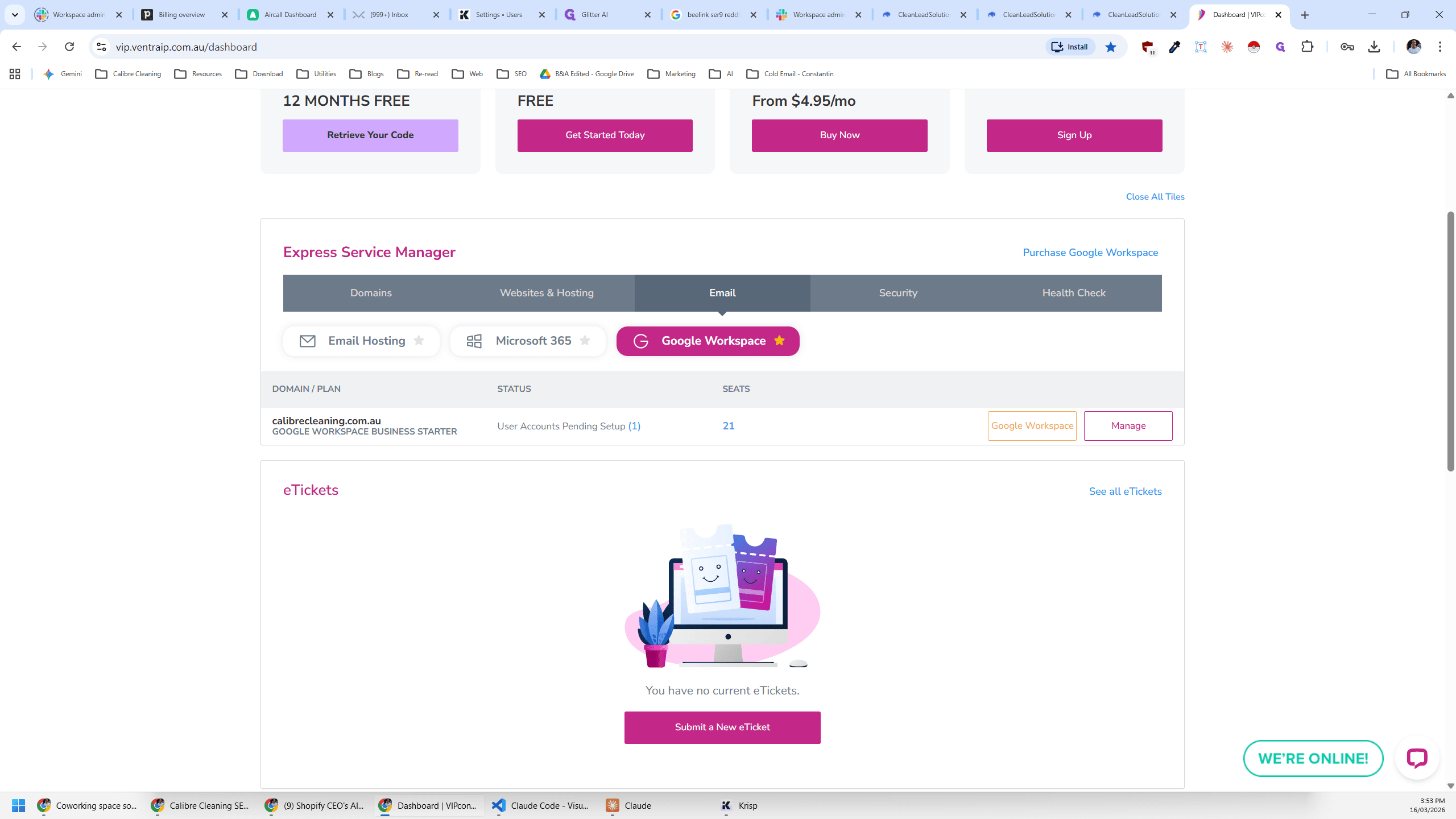Open the extensions puzzle icon
Image resolution: width=1456 pixels, height=819 pixels.
1308,47
